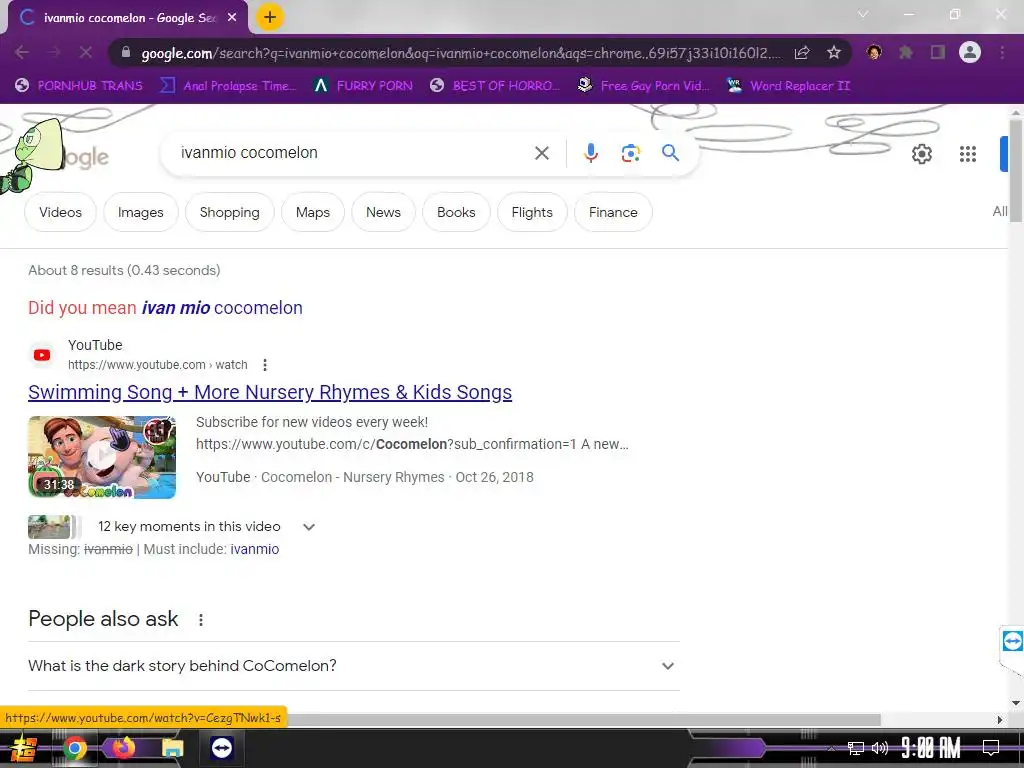Expand 'What is the dark story behind CoComelon?'
The height and width of the screenshot is (768, 1024).
(353, 665)
